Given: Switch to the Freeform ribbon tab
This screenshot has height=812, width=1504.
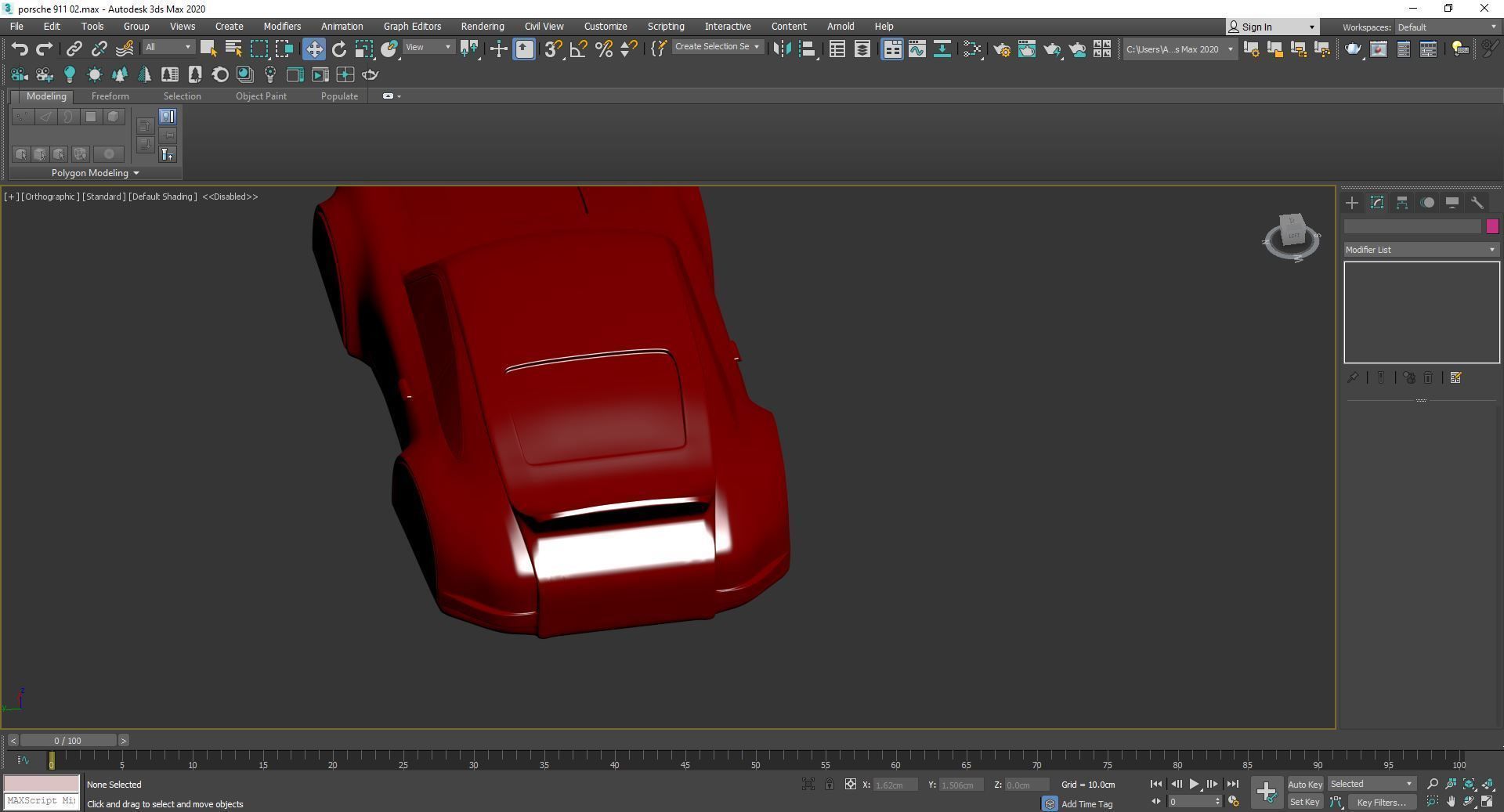Looking at the screenshot, I should tap(110, 96).
